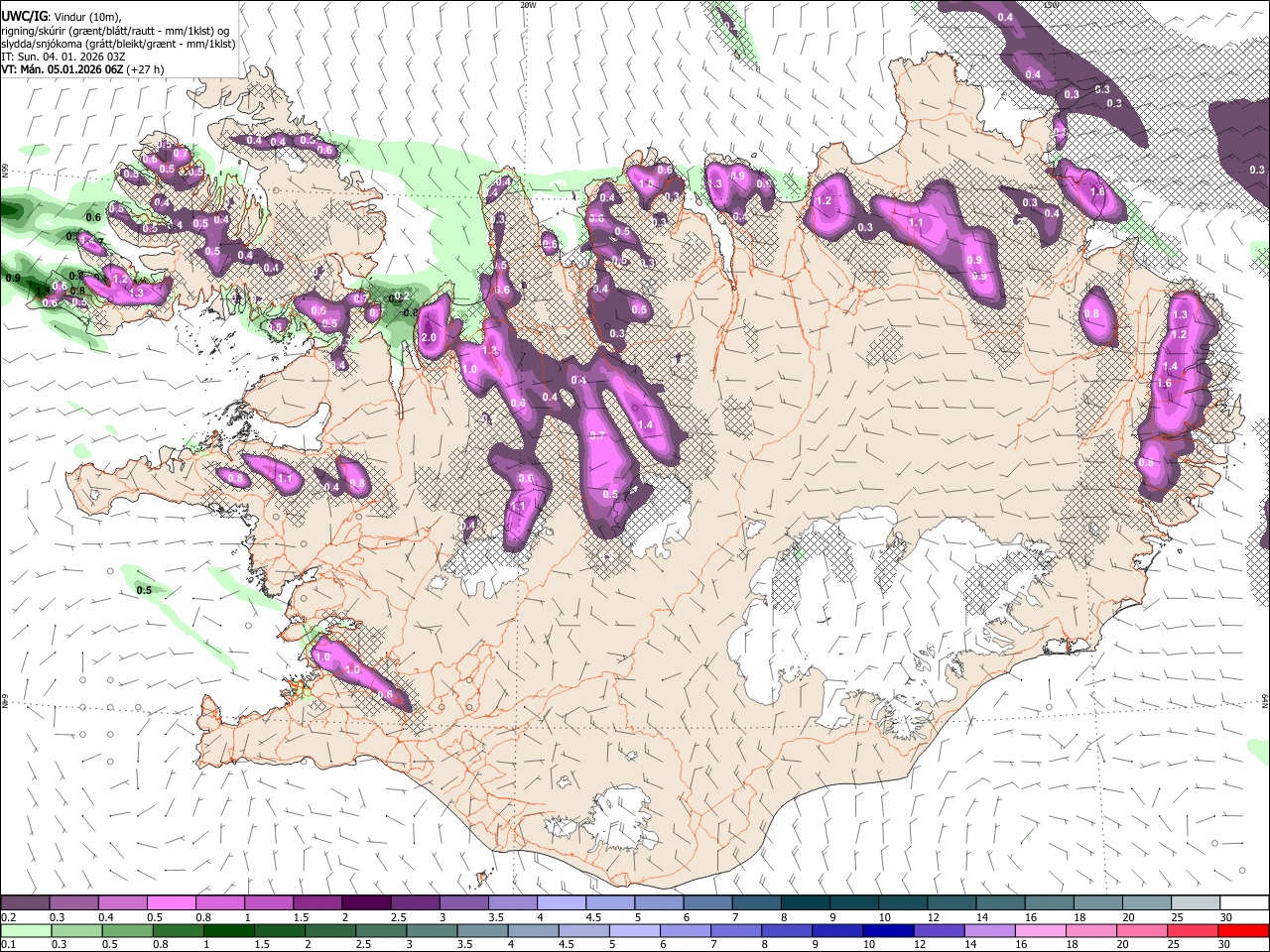
Task: Pick lavender snow swatch between 4 and 4.5
Action: tap(561, 903)
